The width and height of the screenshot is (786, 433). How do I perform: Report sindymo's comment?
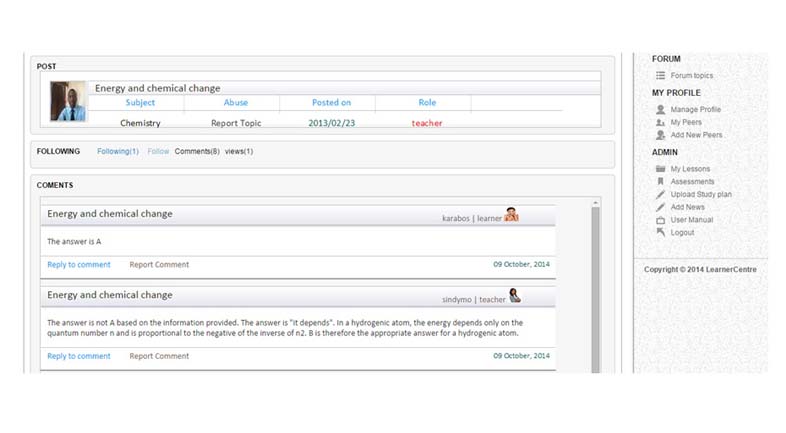click(159, 356)
